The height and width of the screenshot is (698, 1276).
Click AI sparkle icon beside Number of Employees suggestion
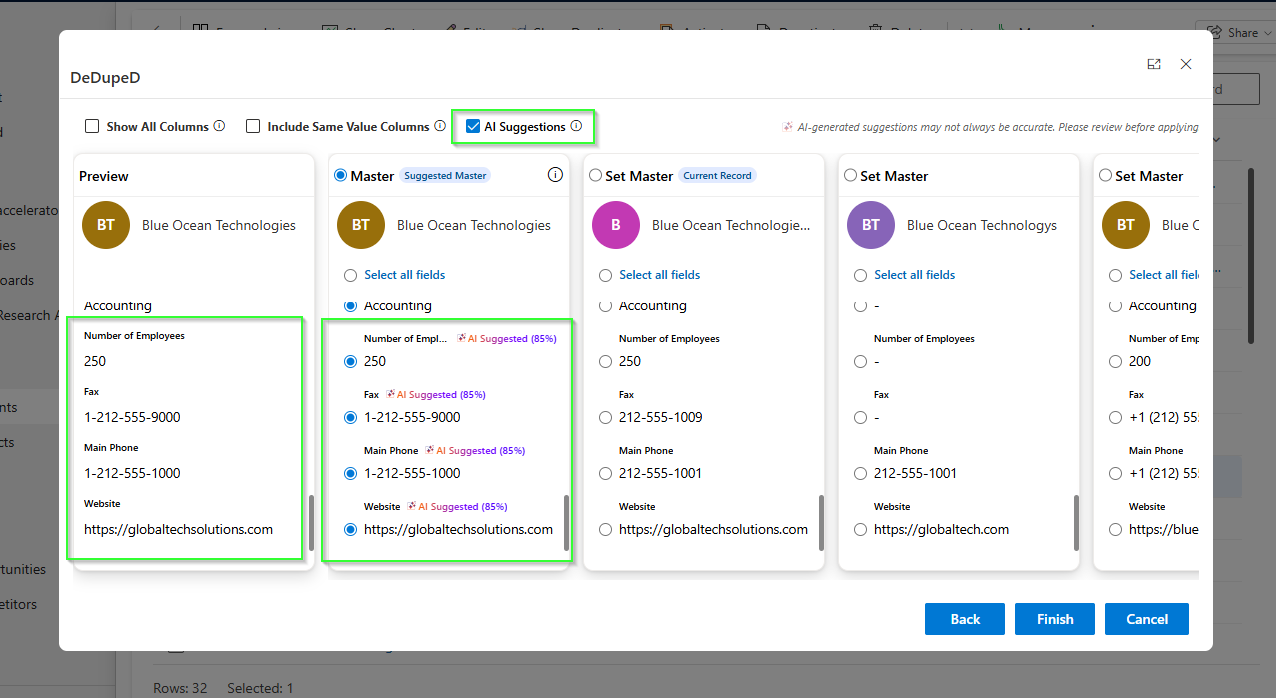[x=462, y=338]
